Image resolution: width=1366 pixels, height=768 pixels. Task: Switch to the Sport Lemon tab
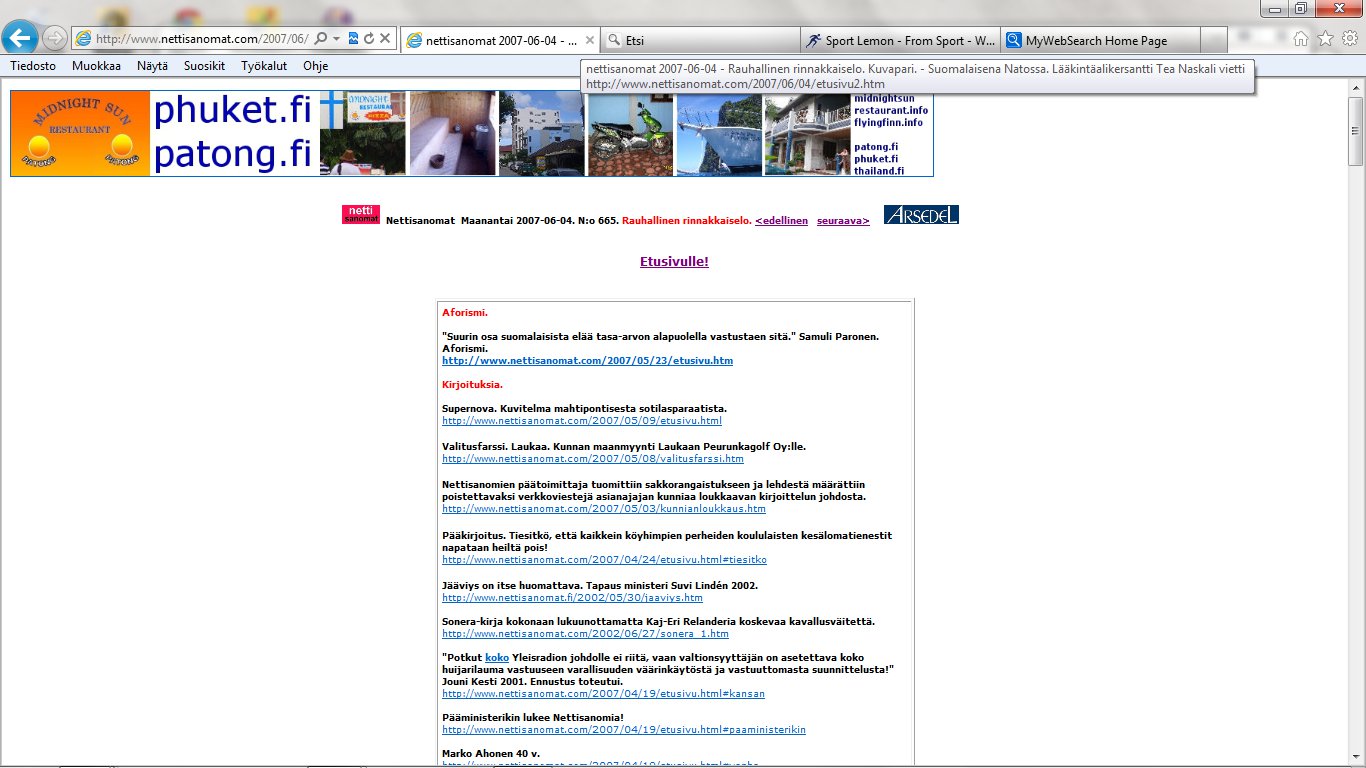coord(900,41)
